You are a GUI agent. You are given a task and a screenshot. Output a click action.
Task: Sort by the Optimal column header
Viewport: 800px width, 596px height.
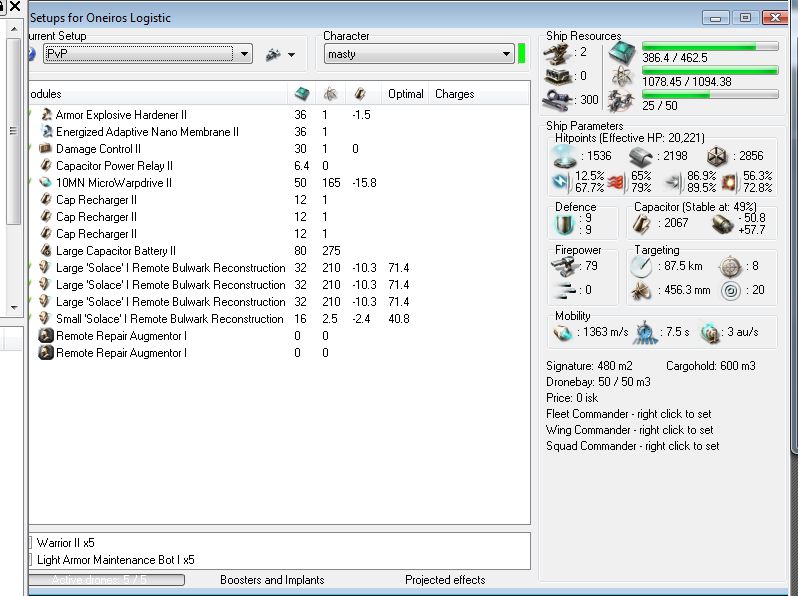coord(406,94)
